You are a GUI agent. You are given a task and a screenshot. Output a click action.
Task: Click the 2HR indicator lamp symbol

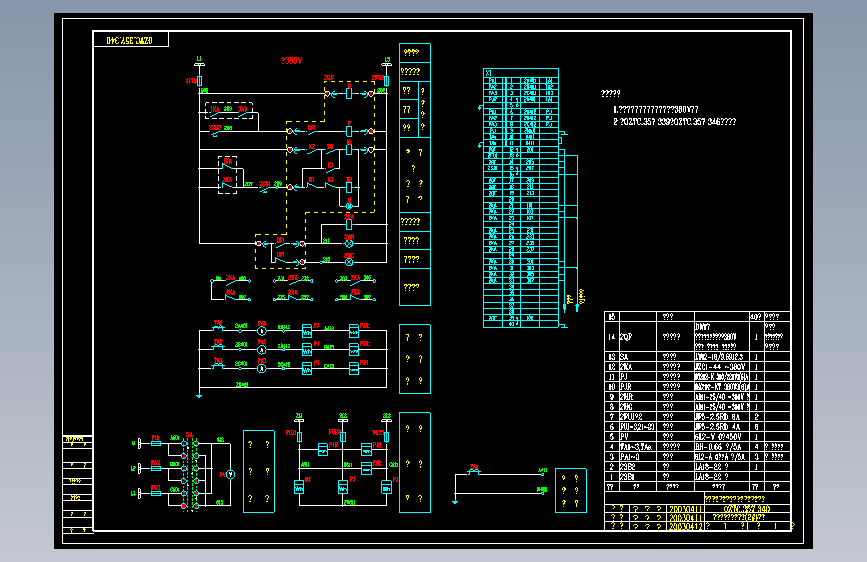click(x=349, y=243)
